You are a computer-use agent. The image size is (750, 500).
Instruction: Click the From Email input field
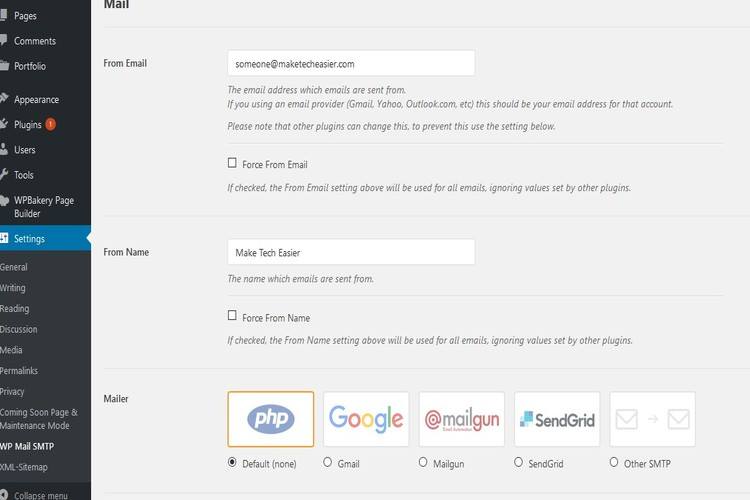[351, 64]
